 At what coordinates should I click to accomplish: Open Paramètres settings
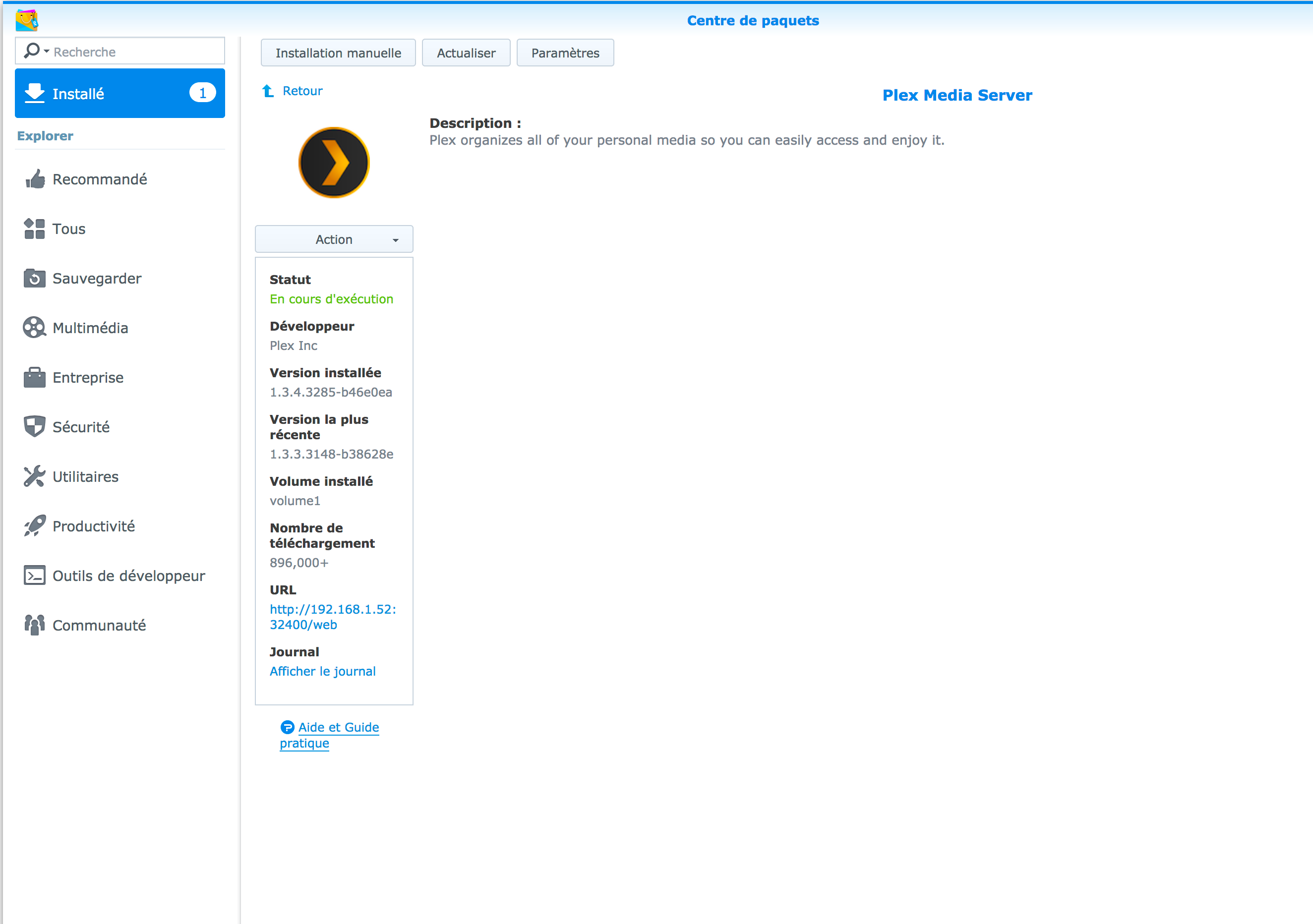tap(566, 53)
